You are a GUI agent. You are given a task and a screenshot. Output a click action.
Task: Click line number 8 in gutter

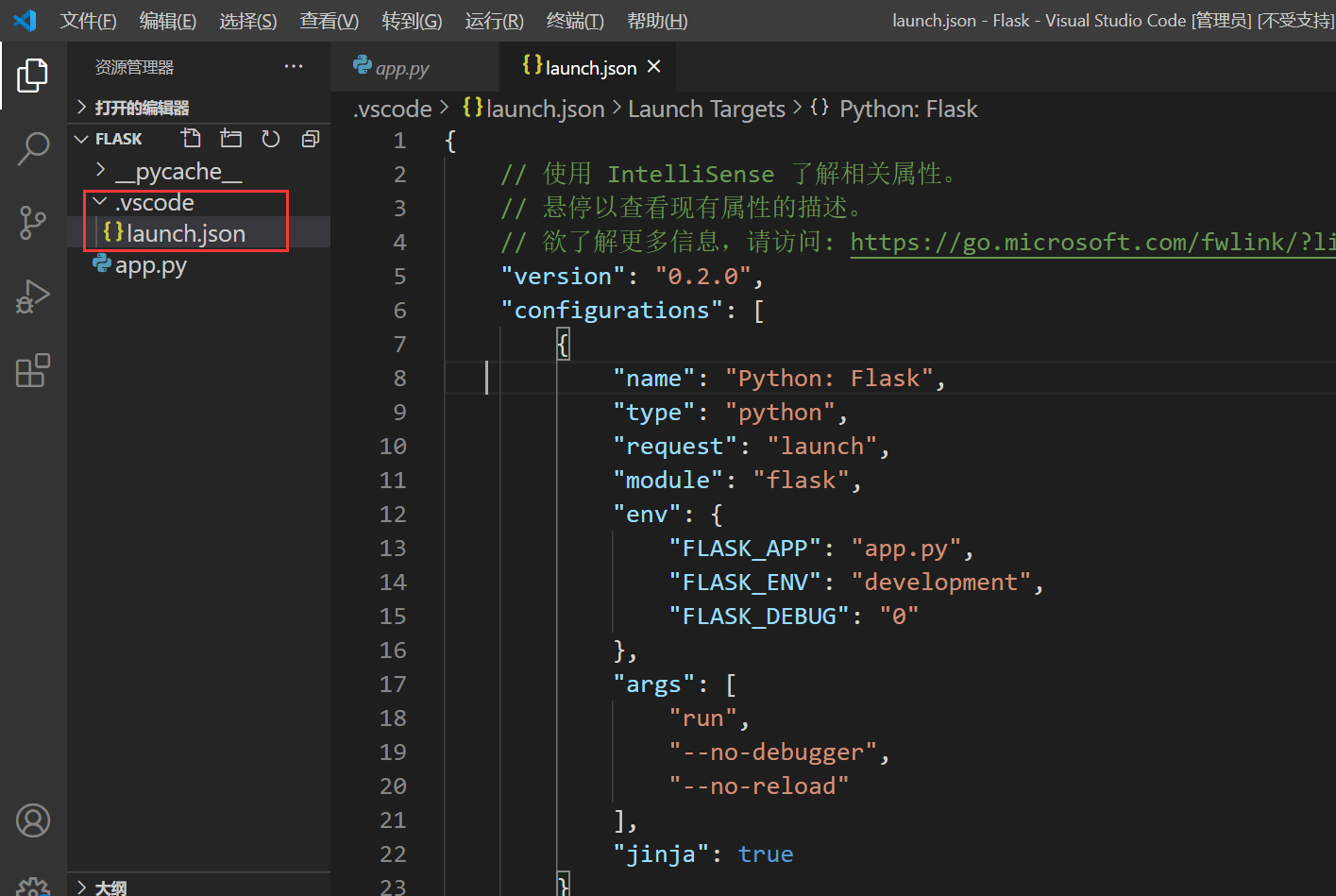tap(399, 378)
